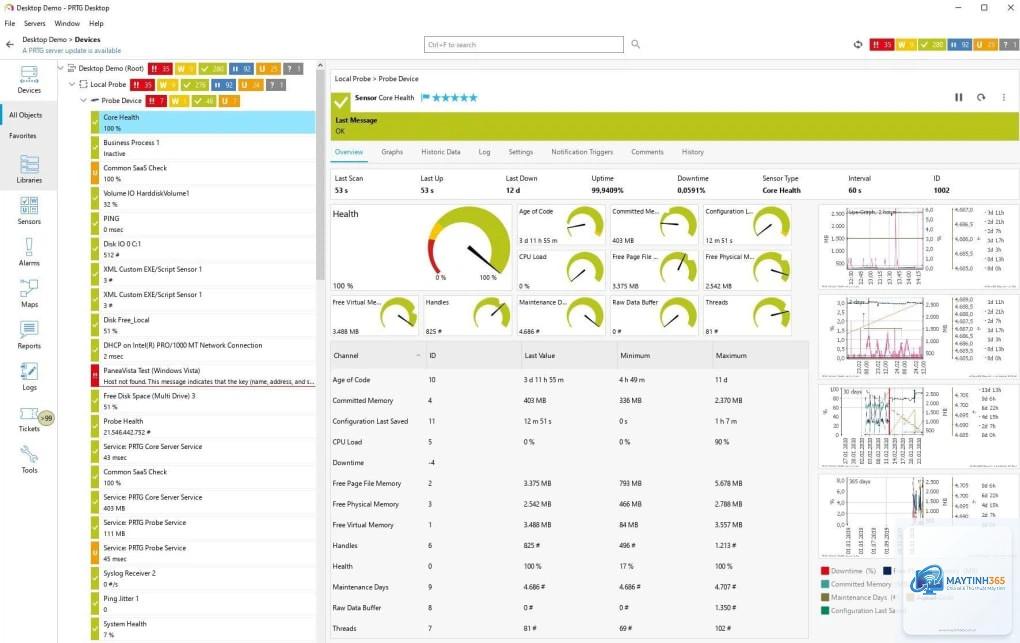
Task: Select the Syslog Receiver 2 sensor
Action: click(203, 579)
